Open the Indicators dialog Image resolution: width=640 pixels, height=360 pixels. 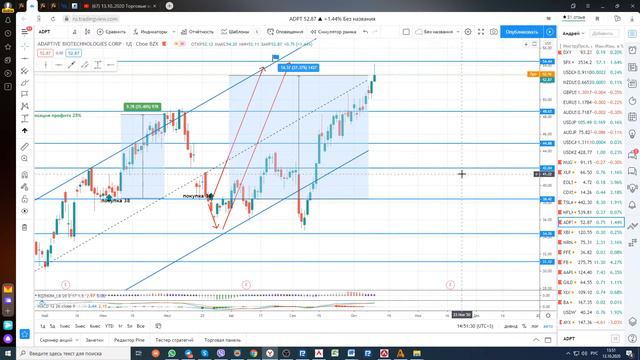pyautogui.click(x=150, y=32)
